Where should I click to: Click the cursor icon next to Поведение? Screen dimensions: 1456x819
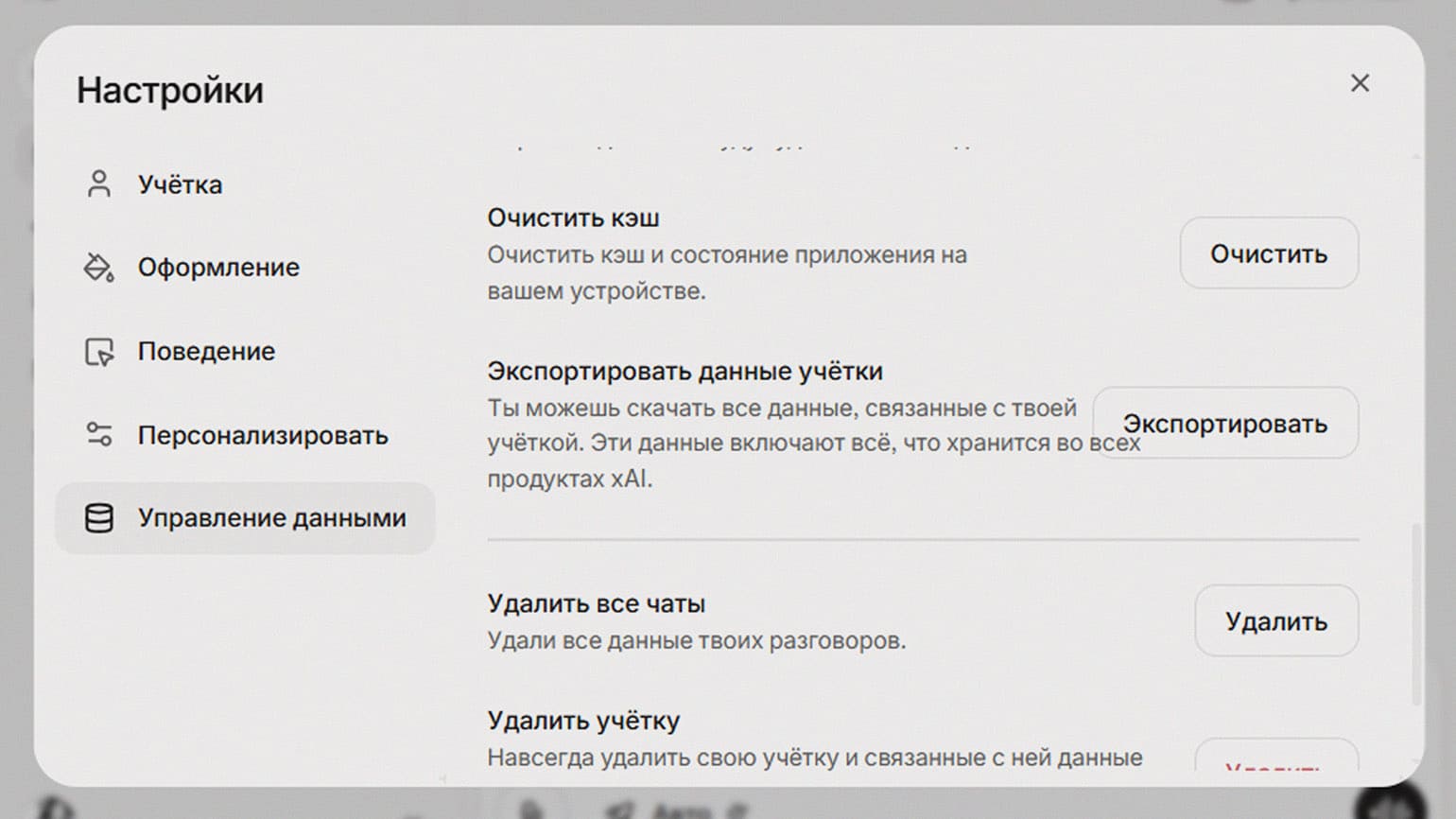click(x=99, y=352)
